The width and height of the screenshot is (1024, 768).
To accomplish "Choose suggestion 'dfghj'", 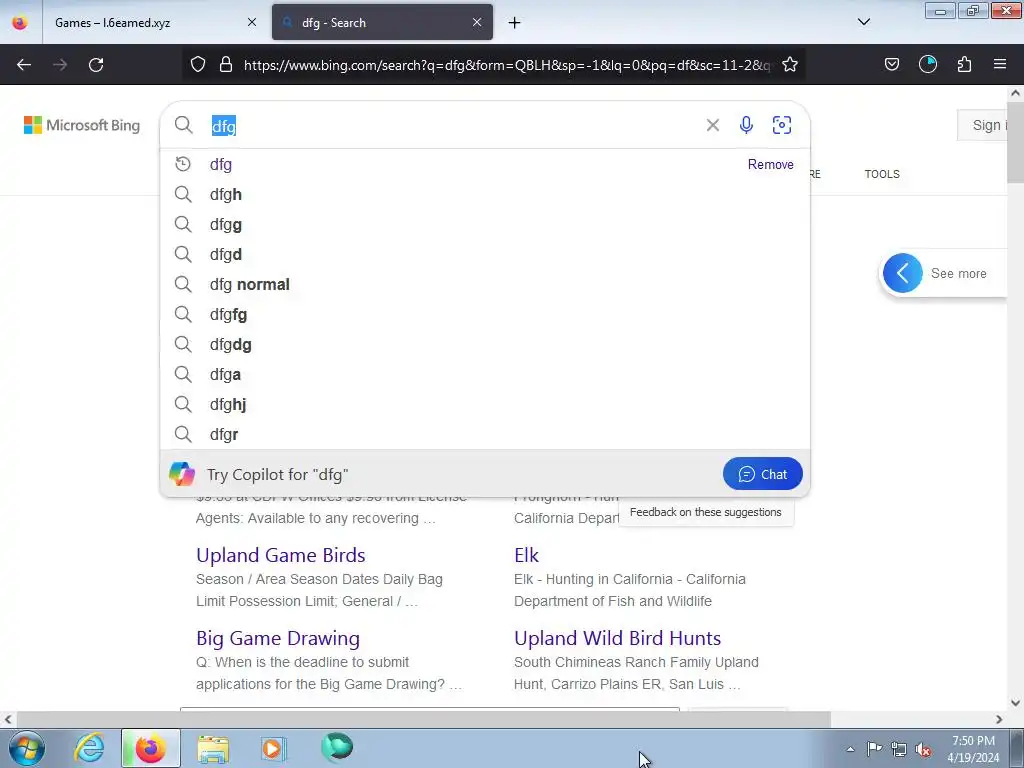I will (x=485, y=404).
